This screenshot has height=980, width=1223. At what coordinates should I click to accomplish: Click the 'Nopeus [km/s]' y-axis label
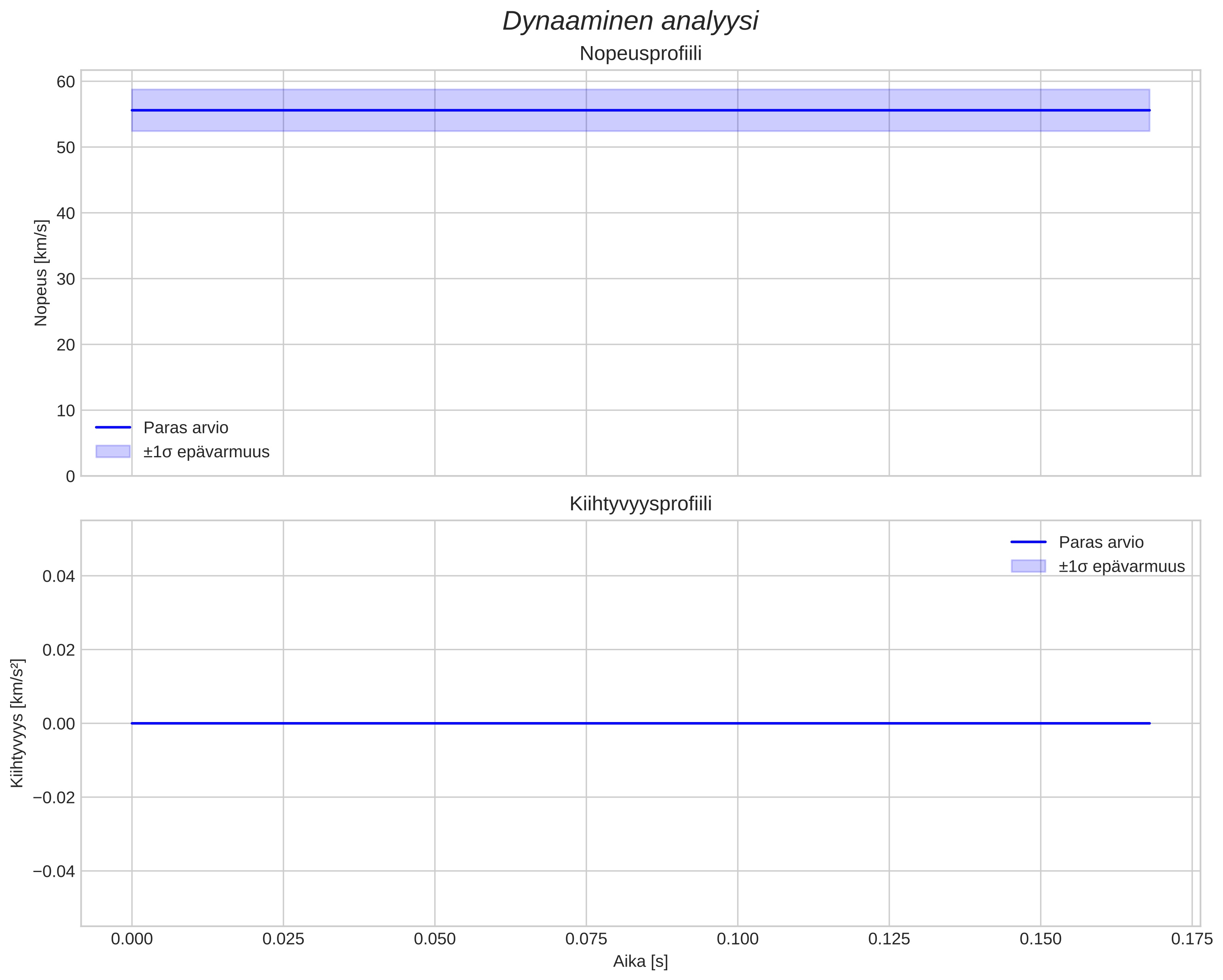pyautogui.click(x=41, y=273)
